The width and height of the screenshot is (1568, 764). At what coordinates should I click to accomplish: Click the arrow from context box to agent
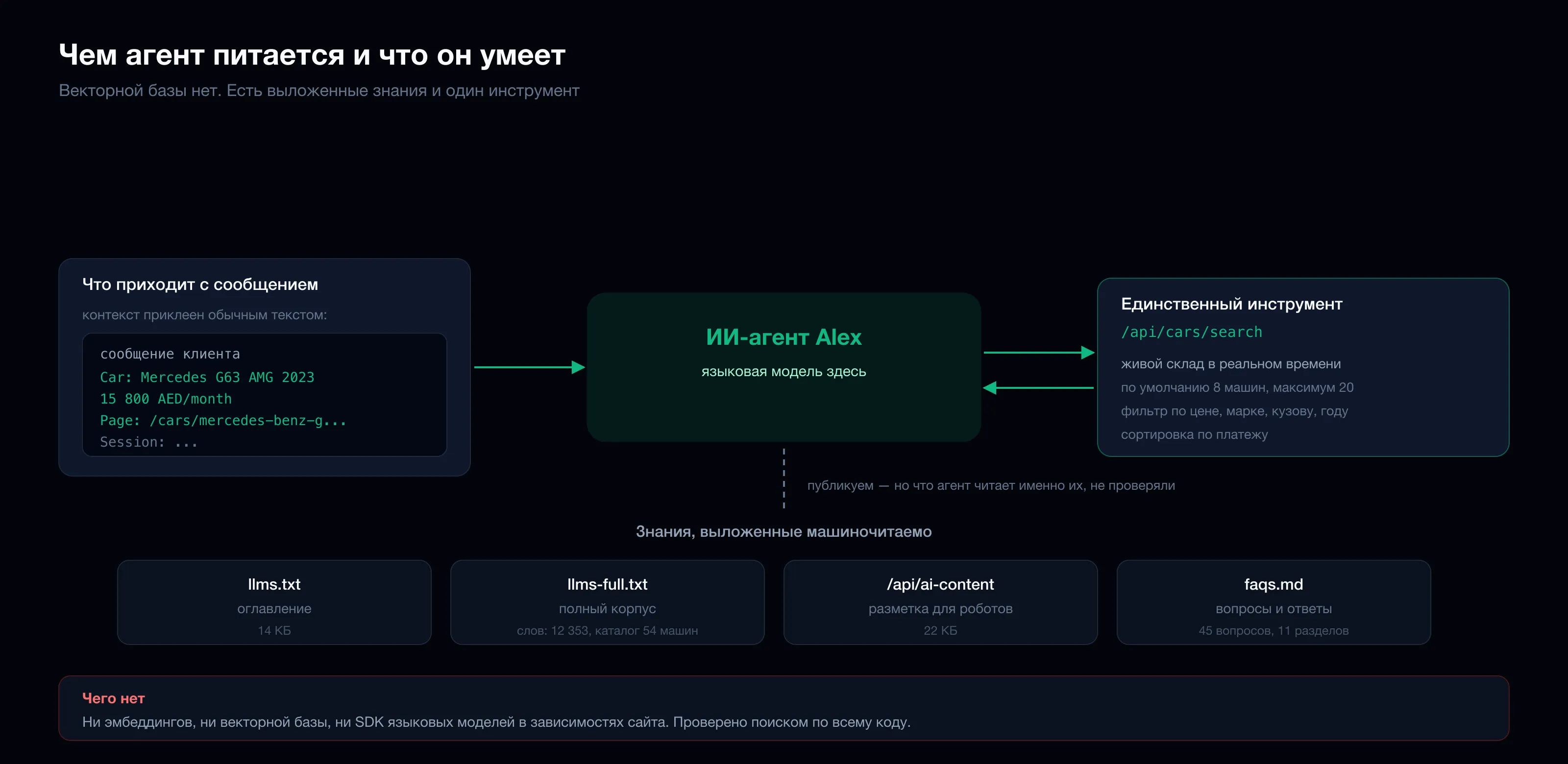click(529, 367)
